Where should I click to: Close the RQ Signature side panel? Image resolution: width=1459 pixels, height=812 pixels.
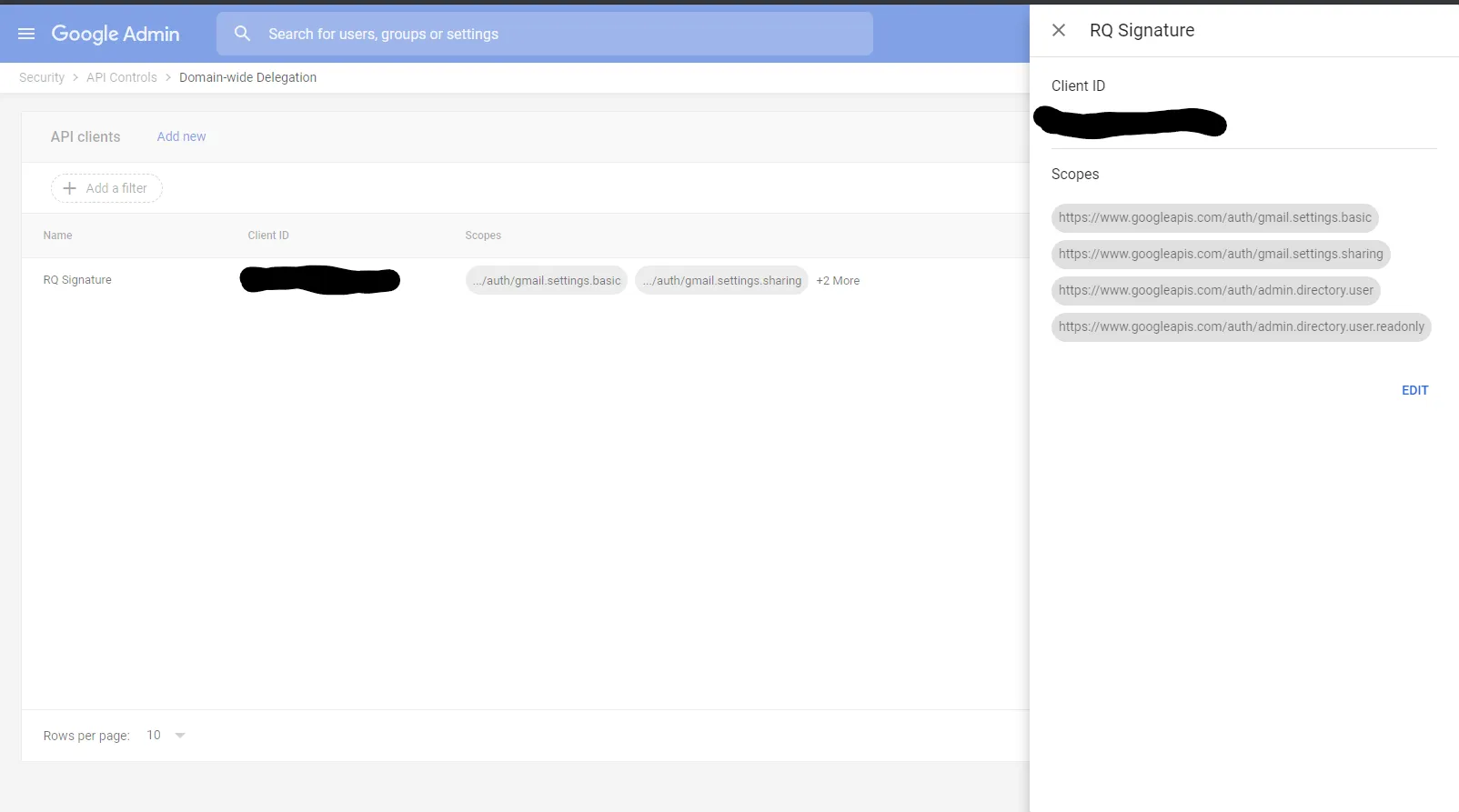pyautogui.click(x=1059, y=30)
